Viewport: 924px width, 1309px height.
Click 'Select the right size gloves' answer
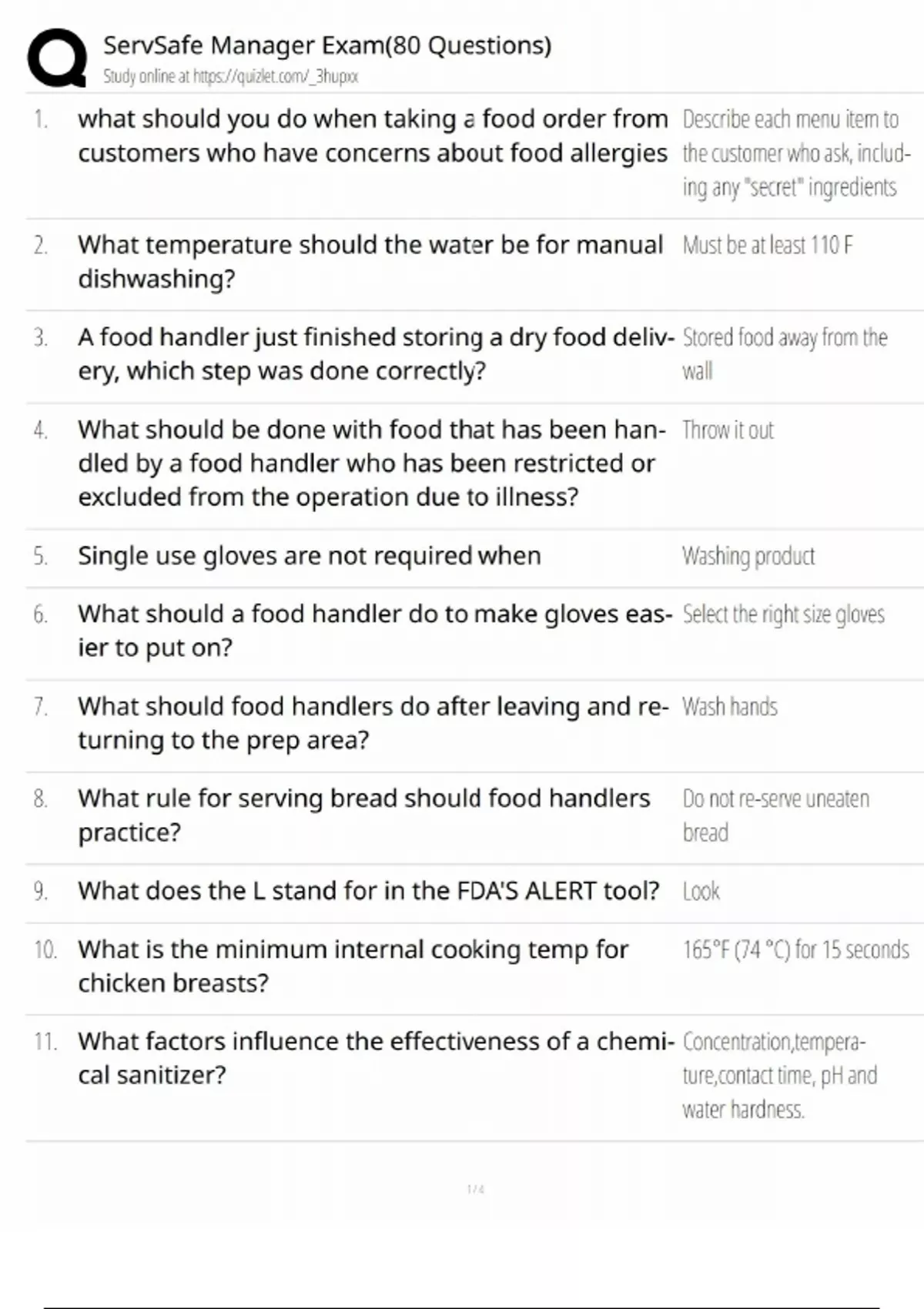[783, 614]
